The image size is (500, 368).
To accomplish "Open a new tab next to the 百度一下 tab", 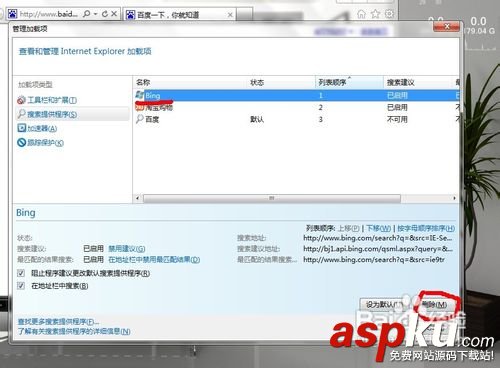I will (x=244, y=15).
